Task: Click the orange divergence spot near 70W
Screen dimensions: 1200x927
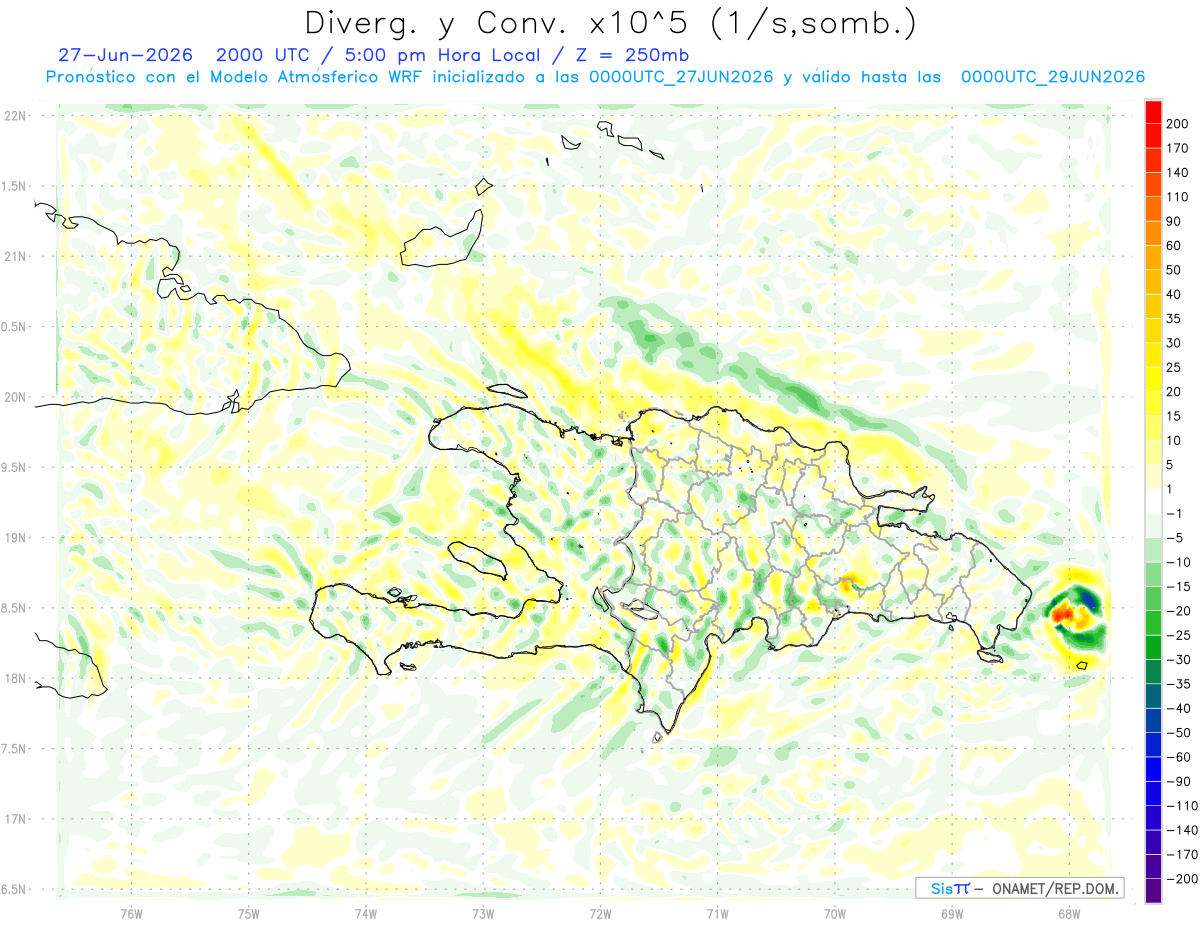Action: 849,581
